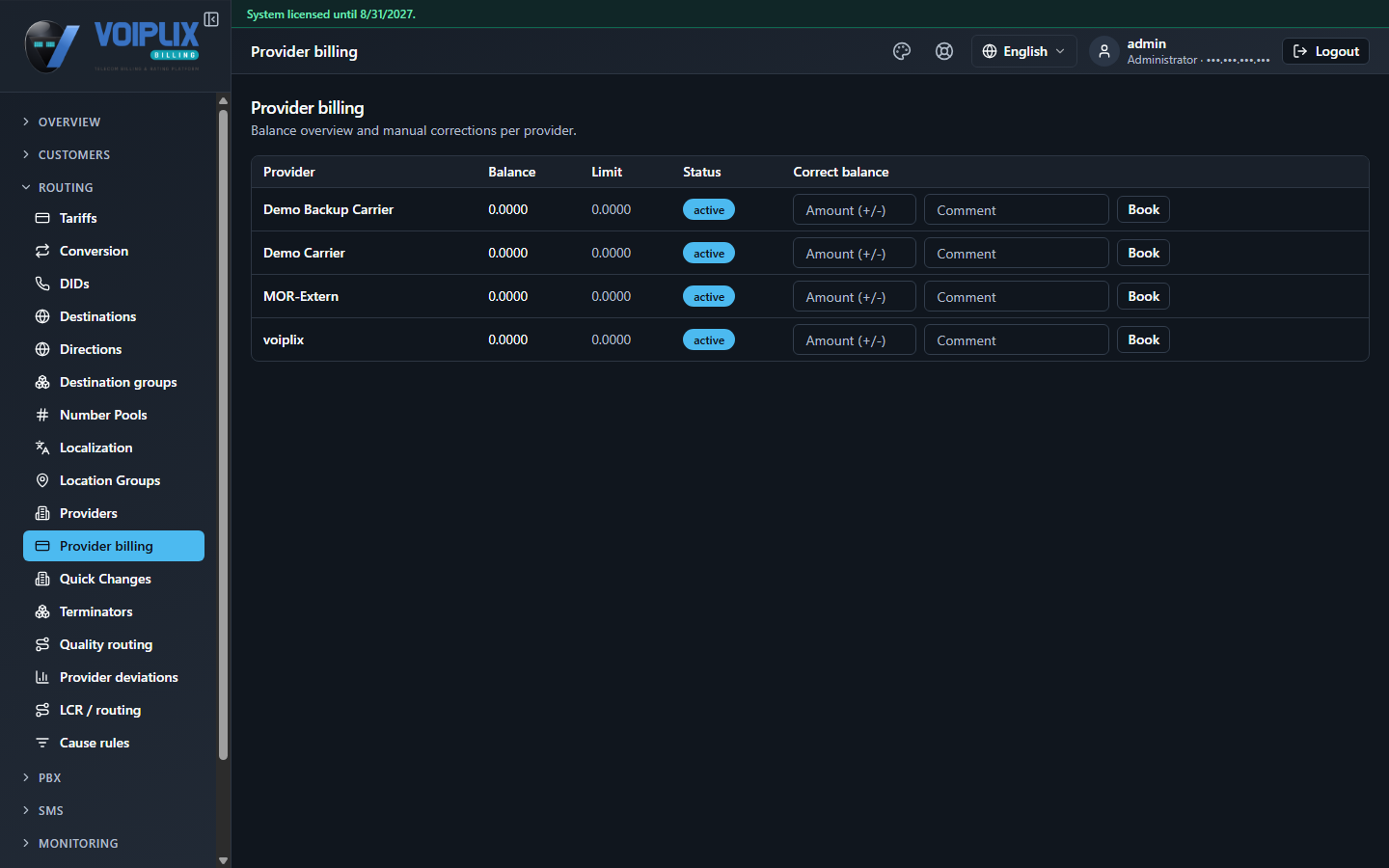The height and width of the screenshot is (868, 1389).
Task: Click the active status badge for voiplix
Action: click(x=709, y=339)
